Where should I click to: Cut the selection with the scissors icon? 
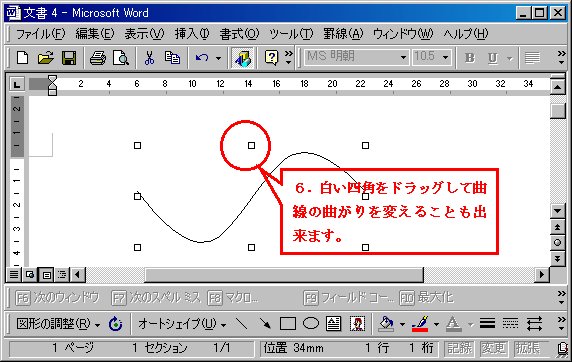coord(149,58)
